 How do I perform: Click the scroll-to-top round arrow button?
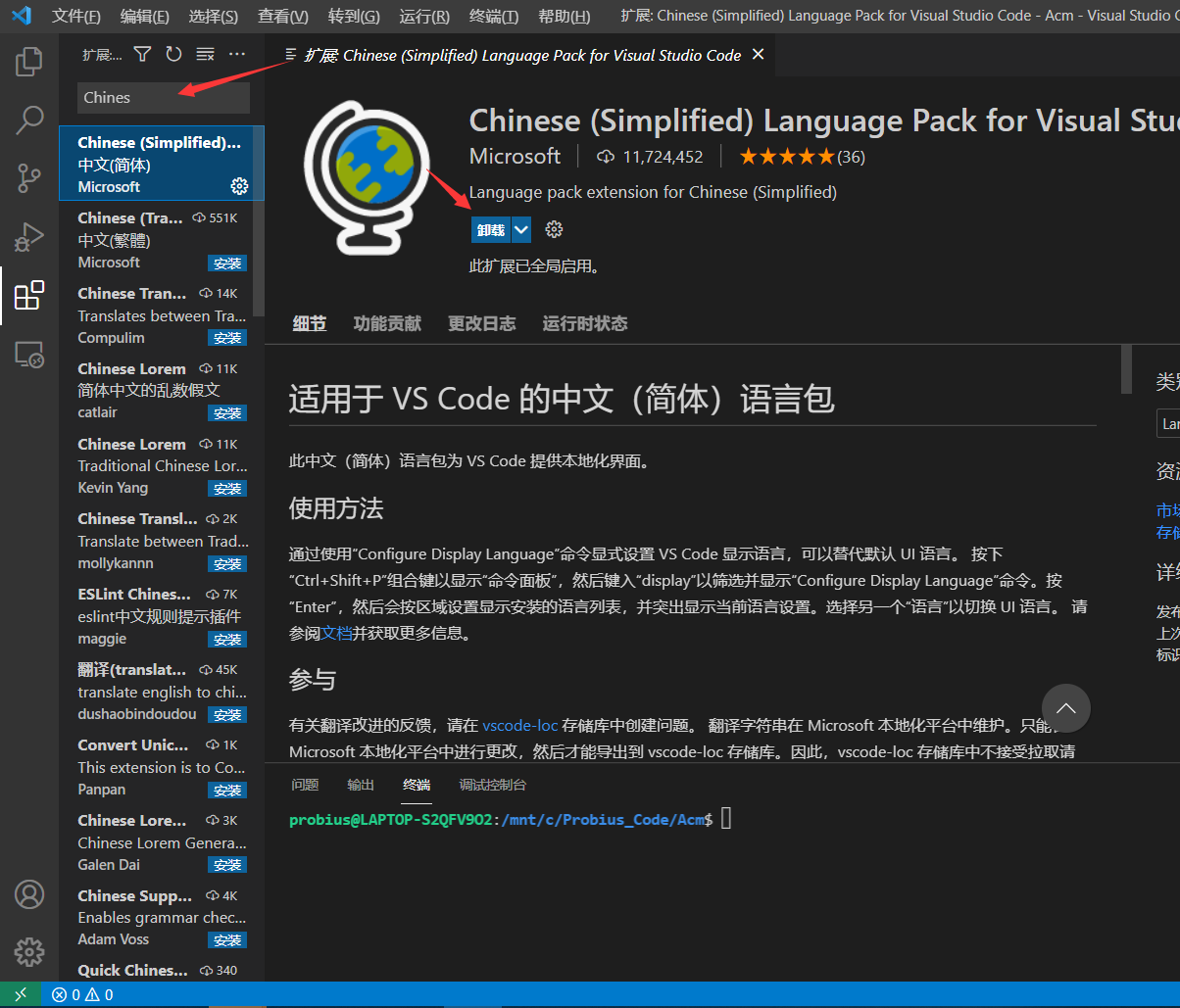(x=1066, y=708)
